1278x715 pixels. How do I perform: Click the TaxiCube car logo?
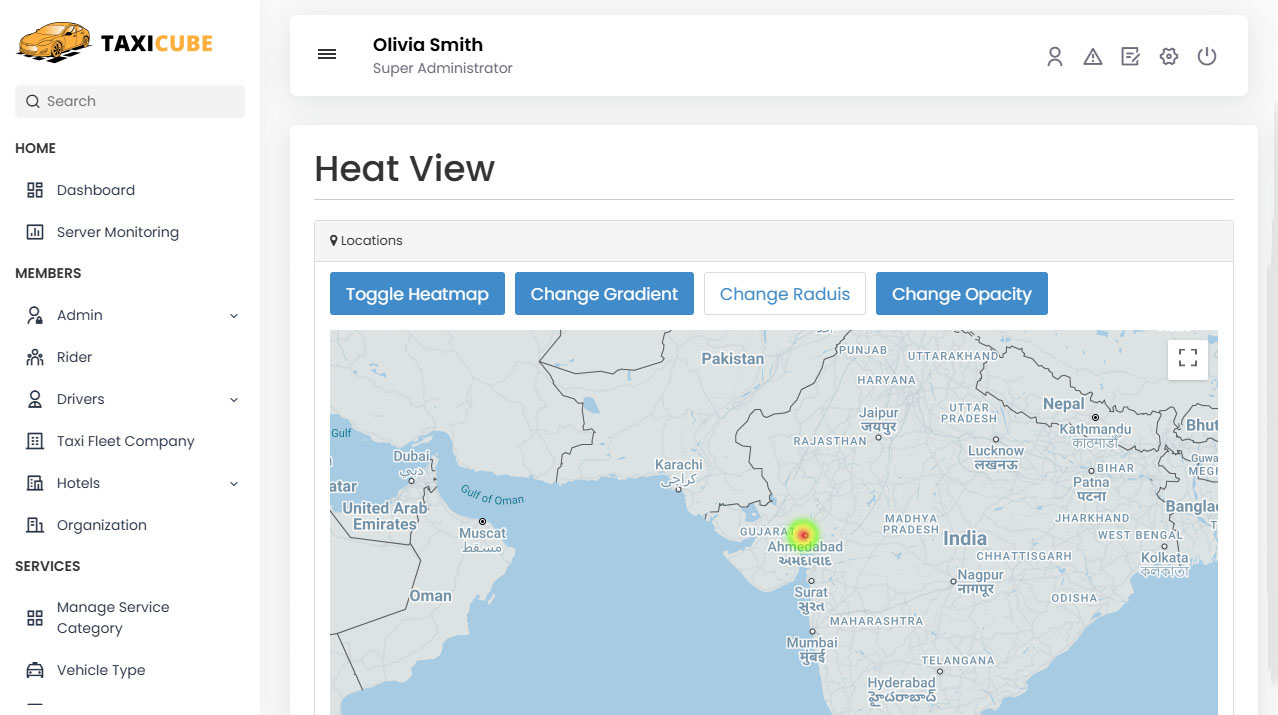[54, 43]
